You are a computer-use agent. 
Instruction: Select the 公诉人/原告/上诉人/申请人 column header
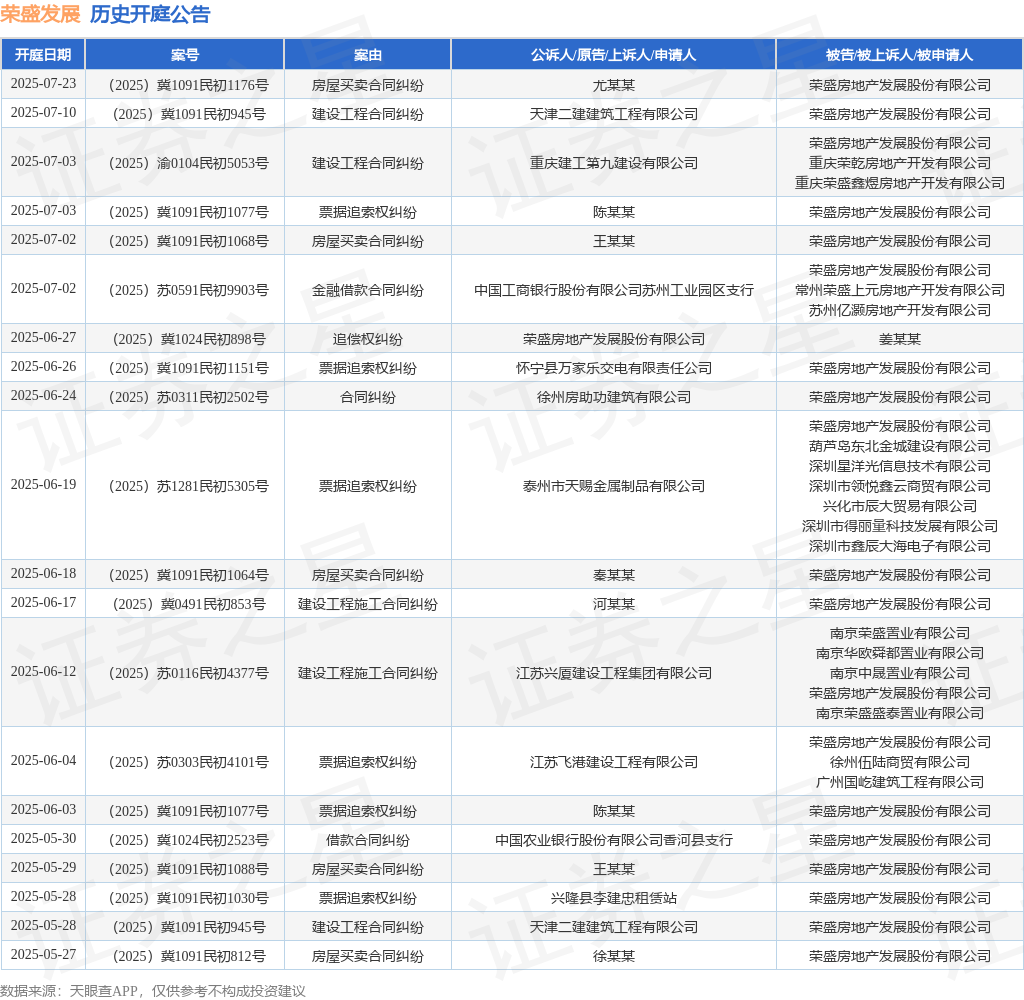[613, 55]
